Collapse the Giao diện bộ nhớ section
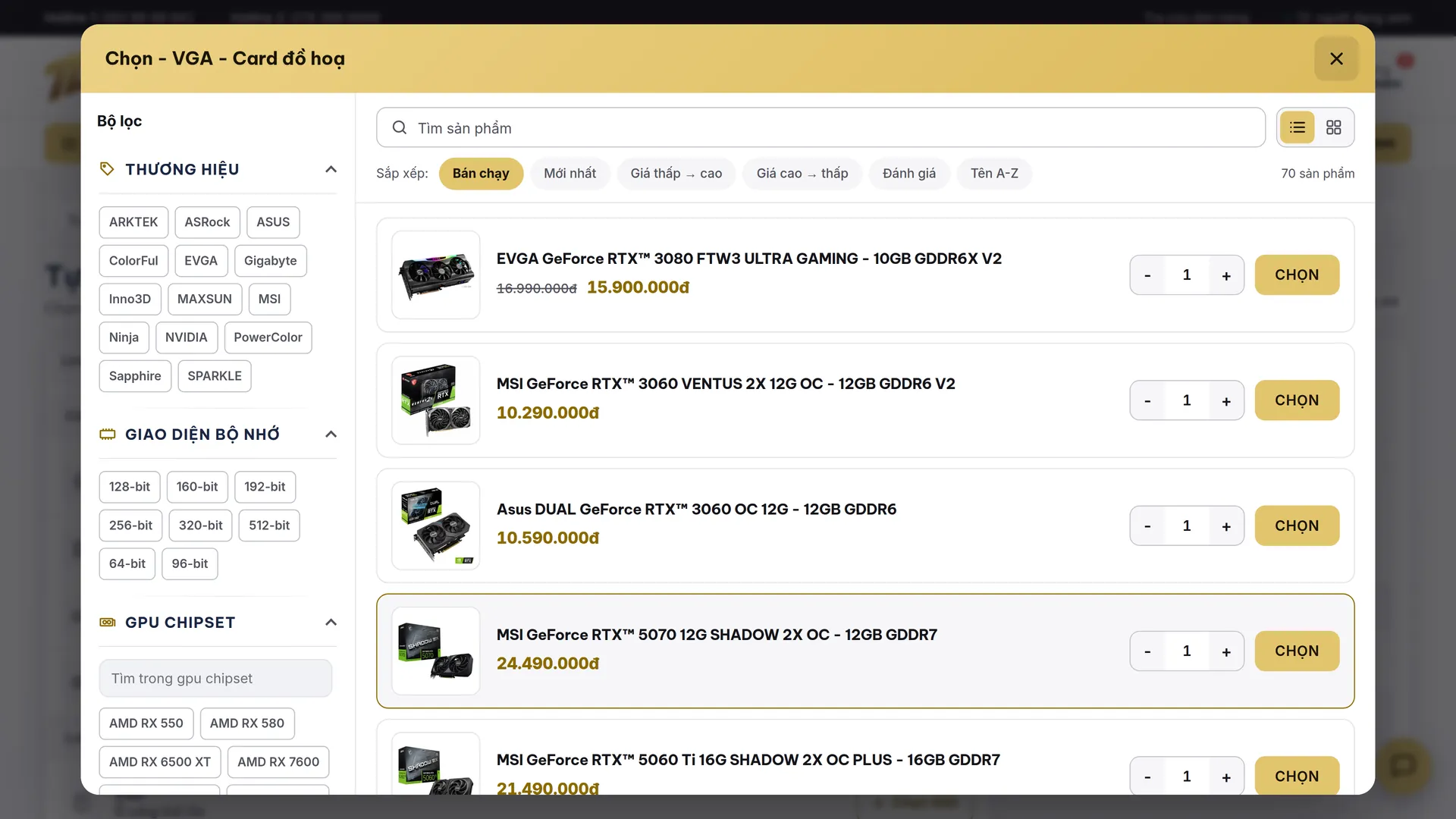Viewport: 1456px width, 819px height. (331, 435)
